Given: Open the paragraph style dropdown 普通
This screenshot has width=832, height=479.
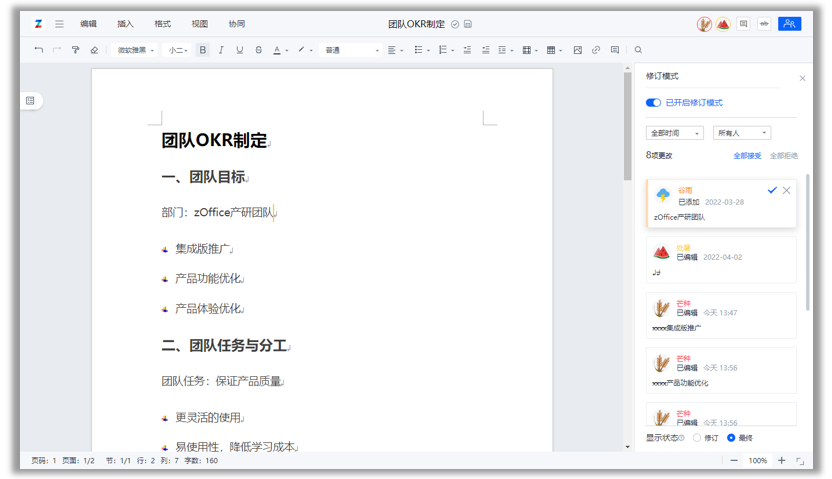Looking at the screenshot, I should pos(351,50).
